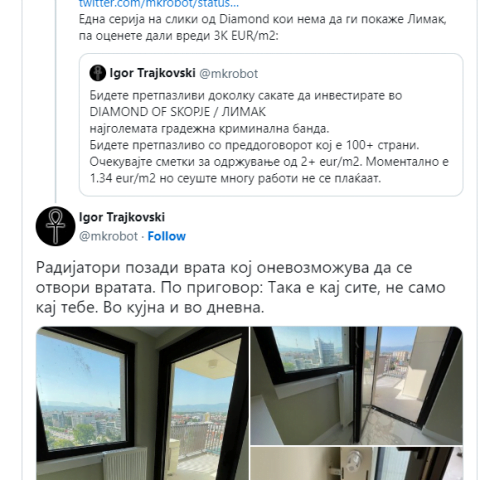Image resolution: width=480 pixels, height=480 pixels.
Task: Open the twitter.com/mkrobot/status link
Action: point(159,4)
